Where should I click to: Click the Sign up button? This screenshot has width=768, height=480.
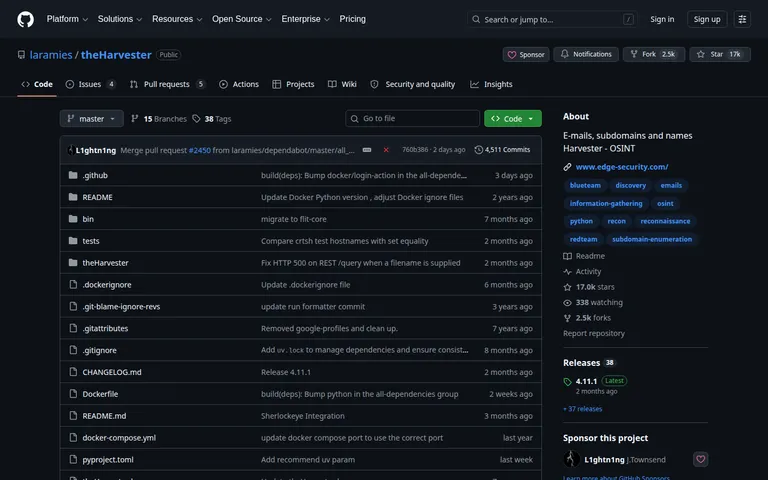tap(707, 19)
